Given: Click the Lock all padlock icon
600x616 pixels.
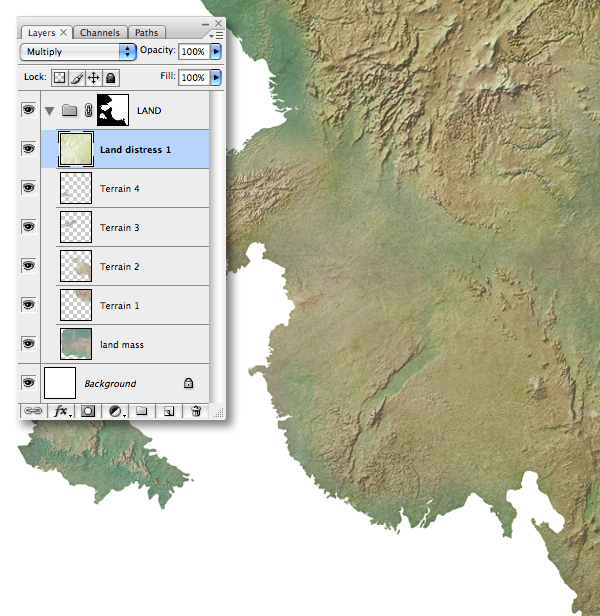Looking at the screenshot, I should click(x=110, y=78).
